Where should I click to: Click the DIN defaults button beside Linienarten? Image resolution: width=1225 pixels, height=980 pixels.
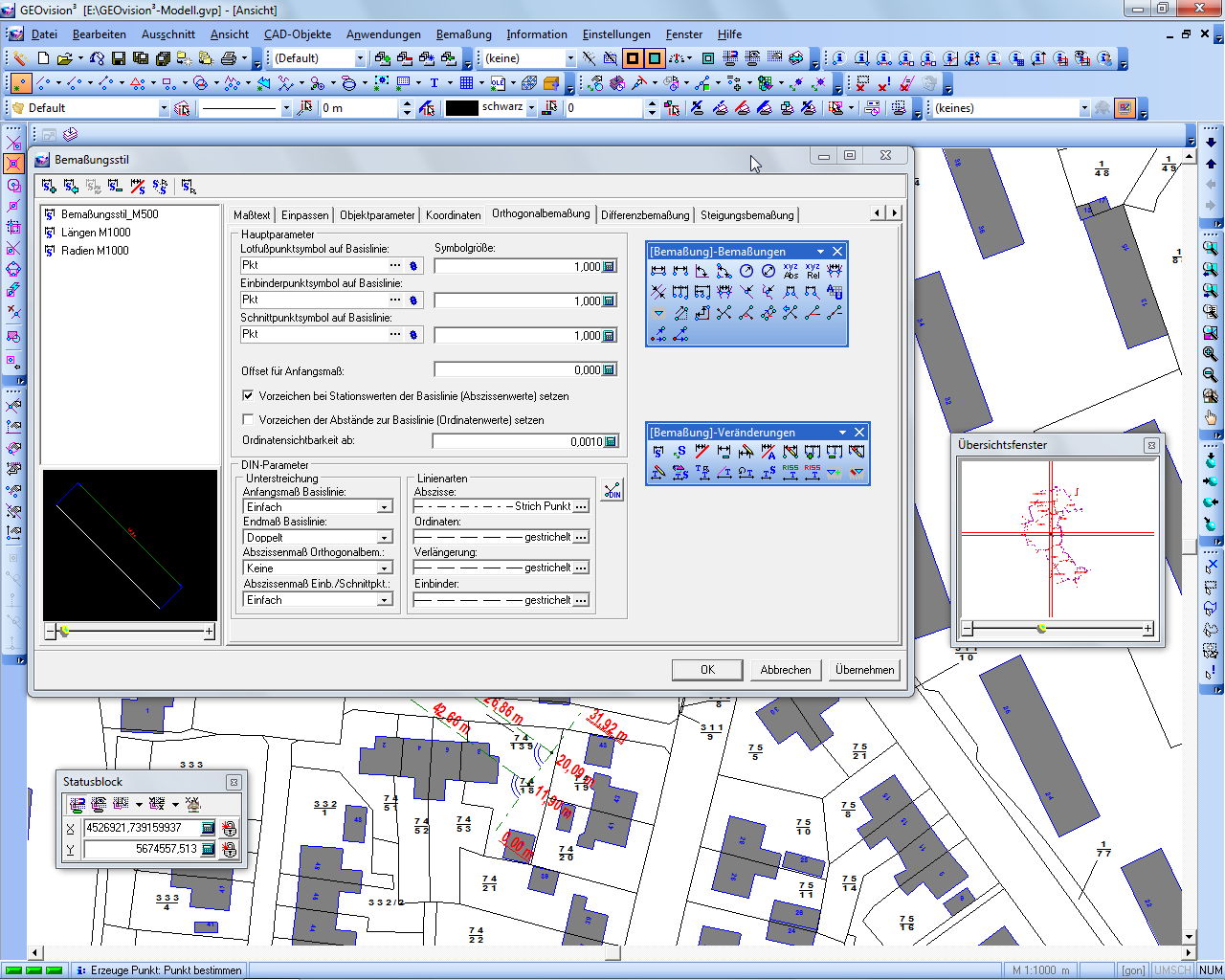(x=612, y=490)
